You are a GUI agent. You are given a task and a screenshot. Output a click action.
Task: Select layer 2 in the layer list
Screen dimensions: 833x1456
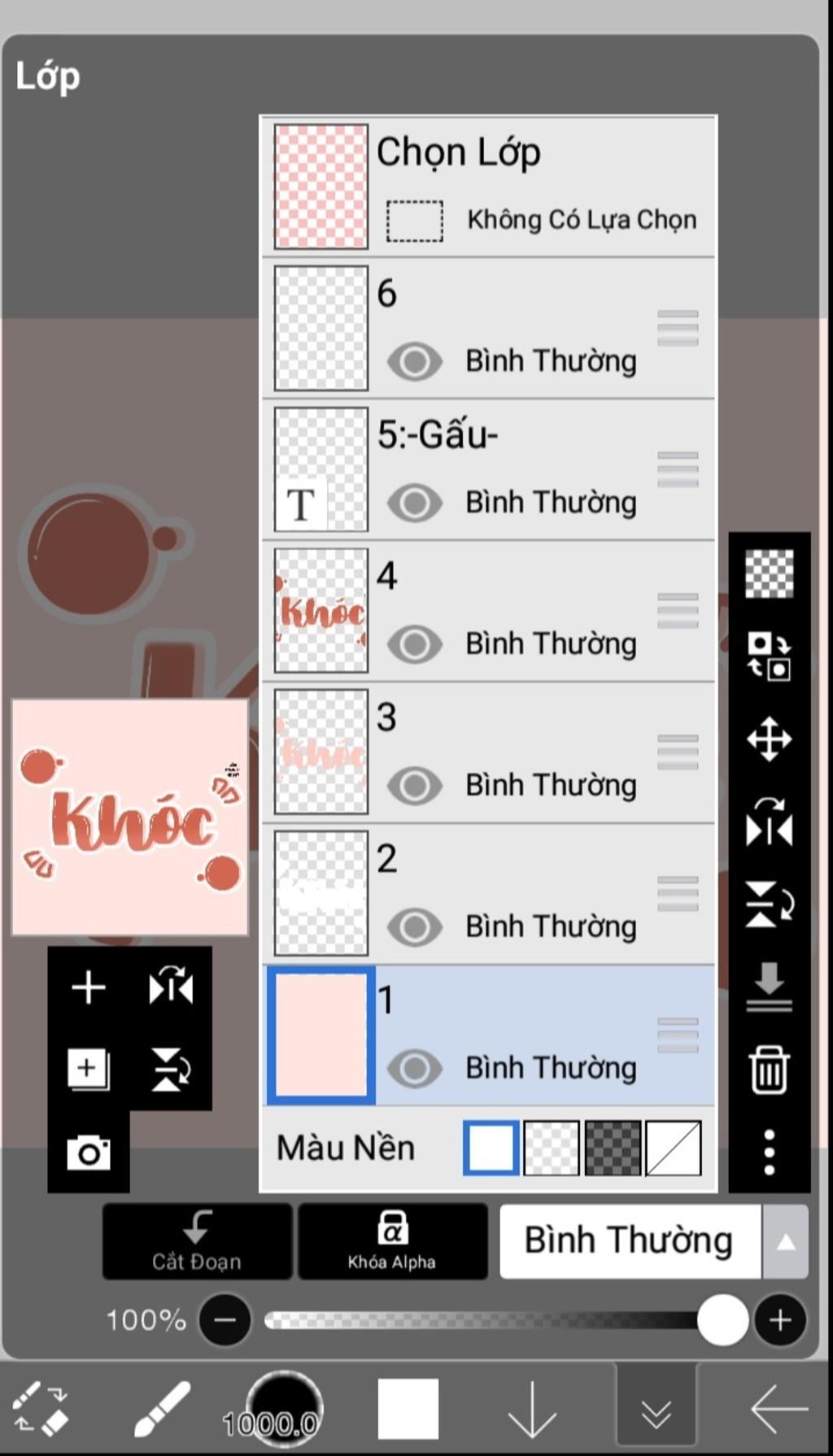coord(488,894)
